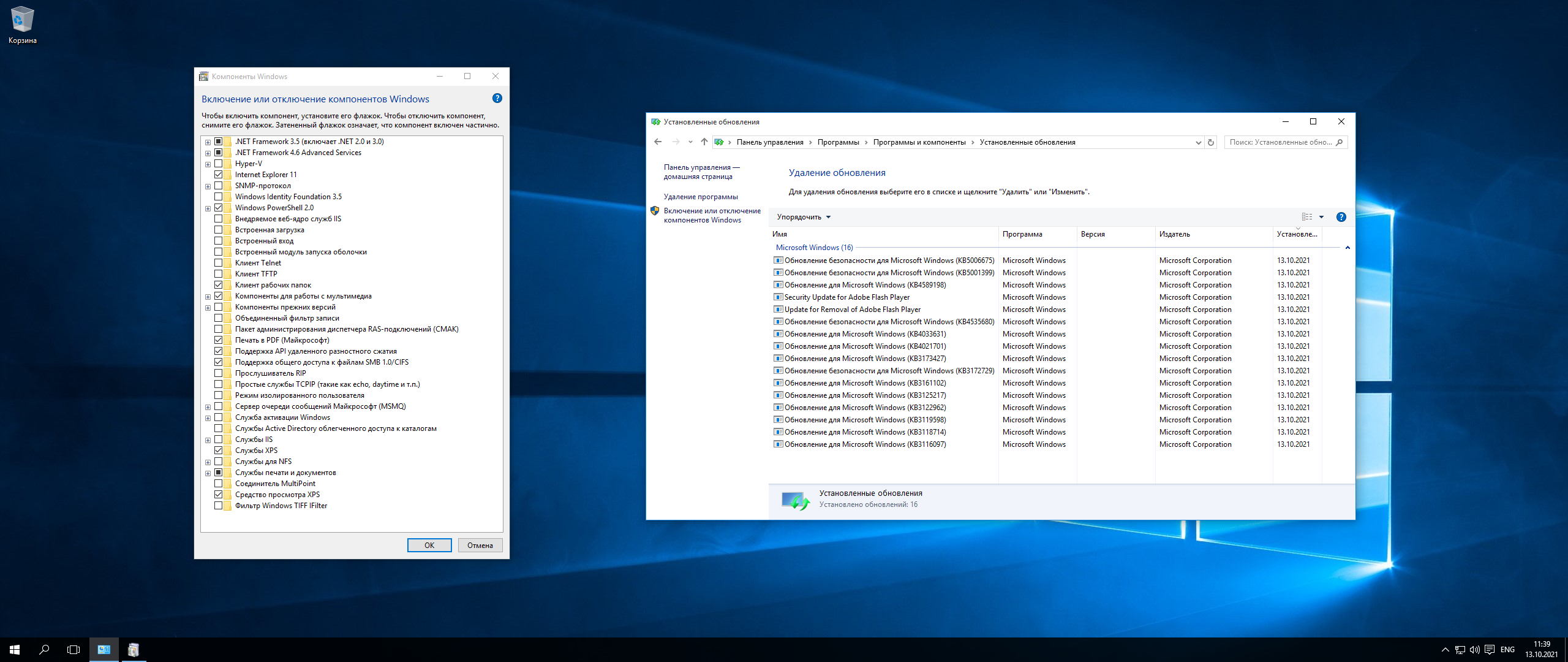Expand .NET Framework 4.6 Advanced Services node
Image resolution: width=1568 pixels, height=662 pixels.
coord(208,153)
